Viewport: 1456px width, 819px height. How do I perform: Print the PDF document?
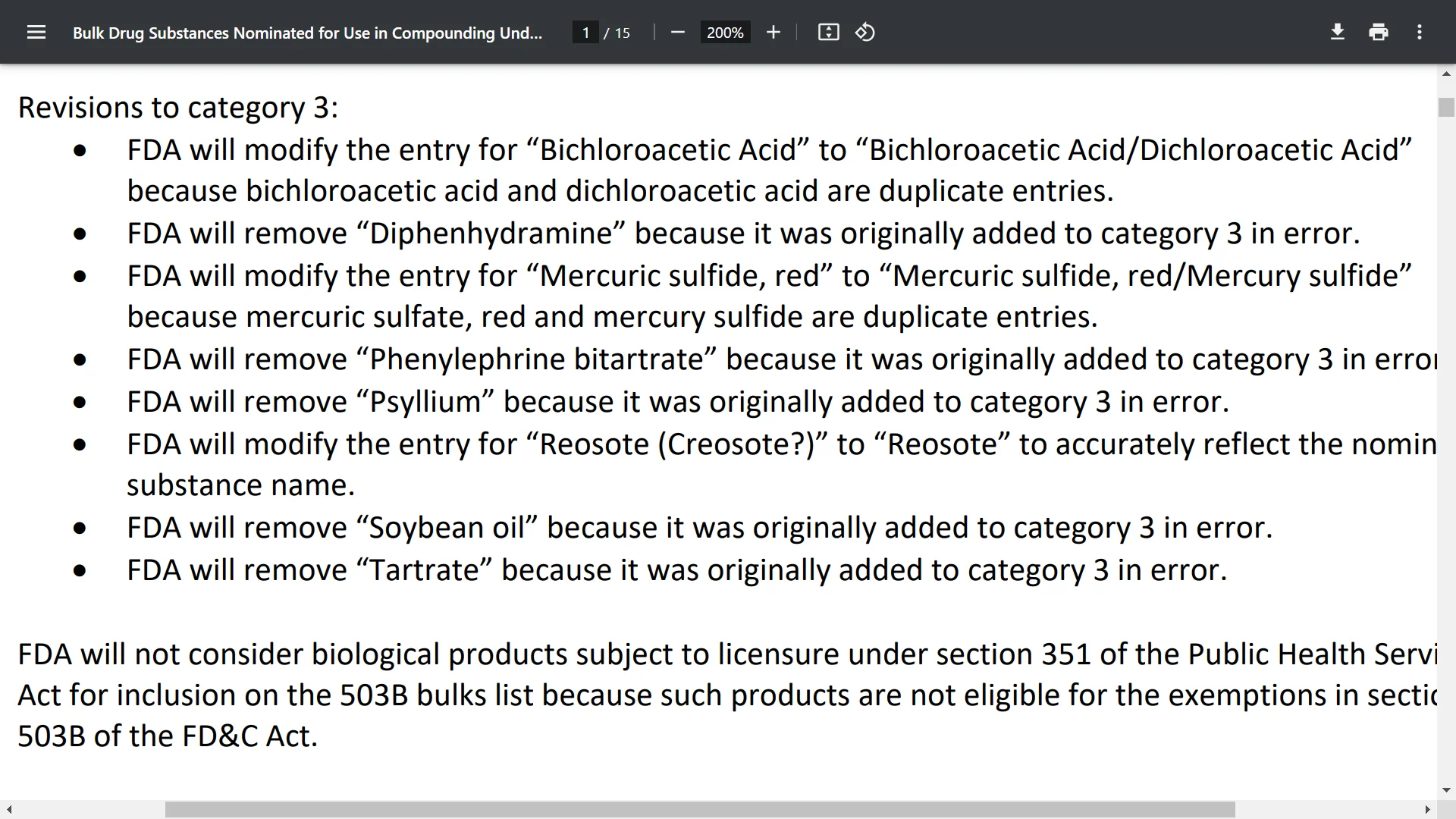click(x=1379, y=32)
